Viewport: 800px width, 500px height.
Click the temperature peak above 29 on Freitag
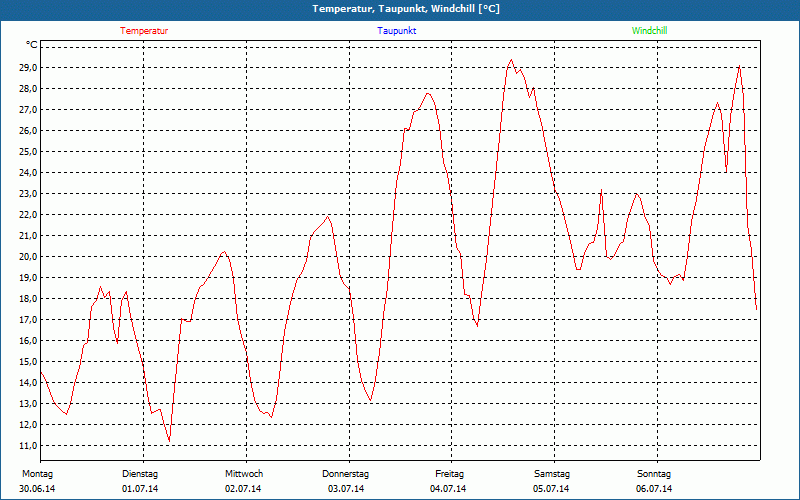pos(511,60)
